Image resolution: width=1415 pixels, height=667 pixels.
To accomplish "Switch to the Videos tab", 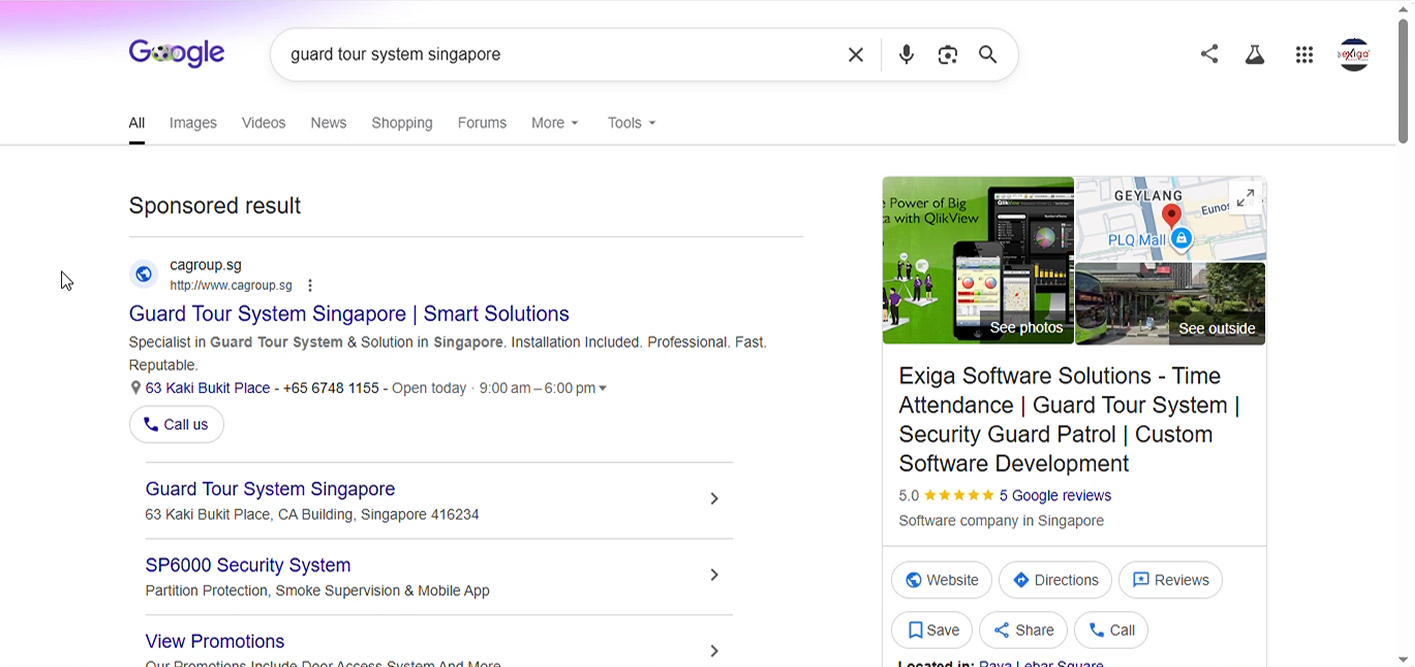I will pos(264,123).
